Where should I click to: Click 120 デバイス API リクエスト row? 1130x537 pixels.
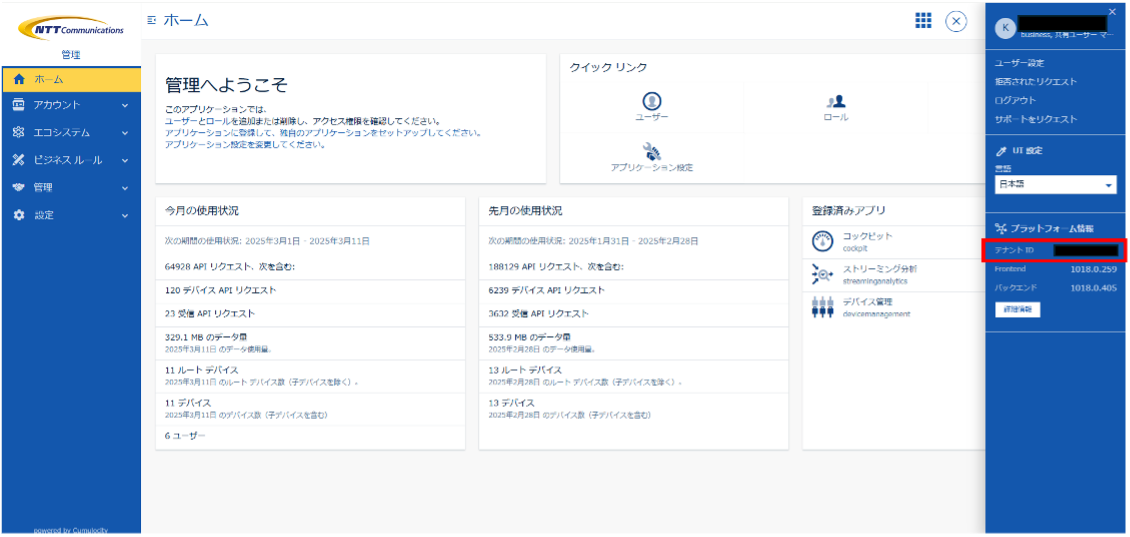point(310,290)
